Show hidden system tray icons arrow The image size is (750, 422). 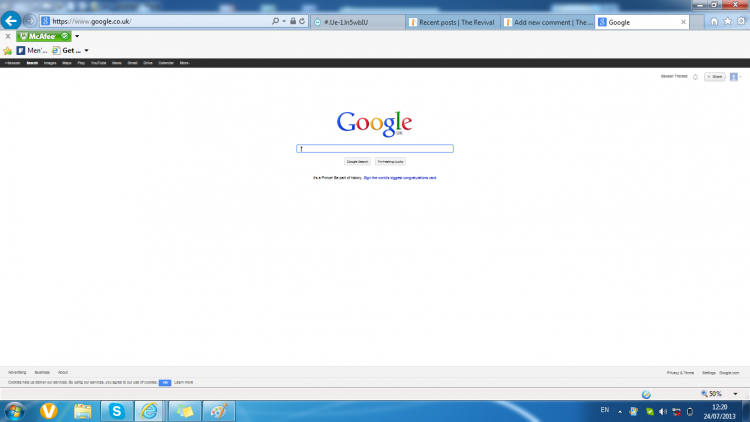point(620,411)
